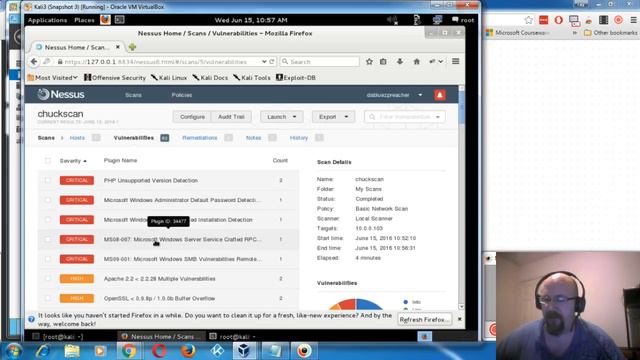Open the Firefox downloads arrow icon

400,62
